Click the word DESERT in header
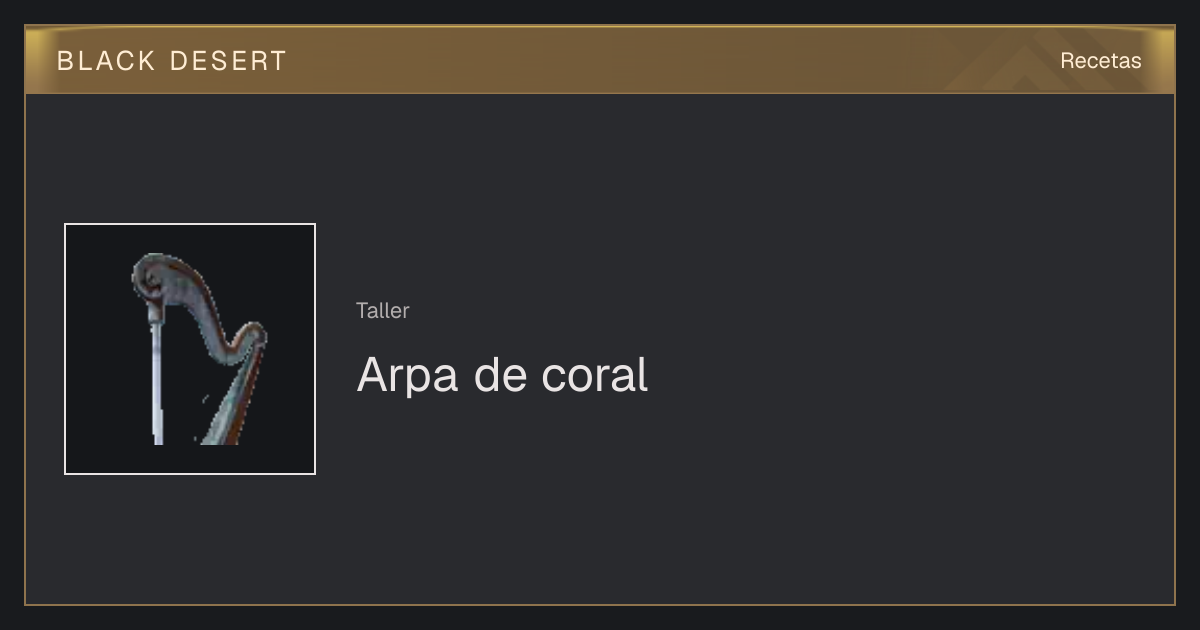 (228, 61)
